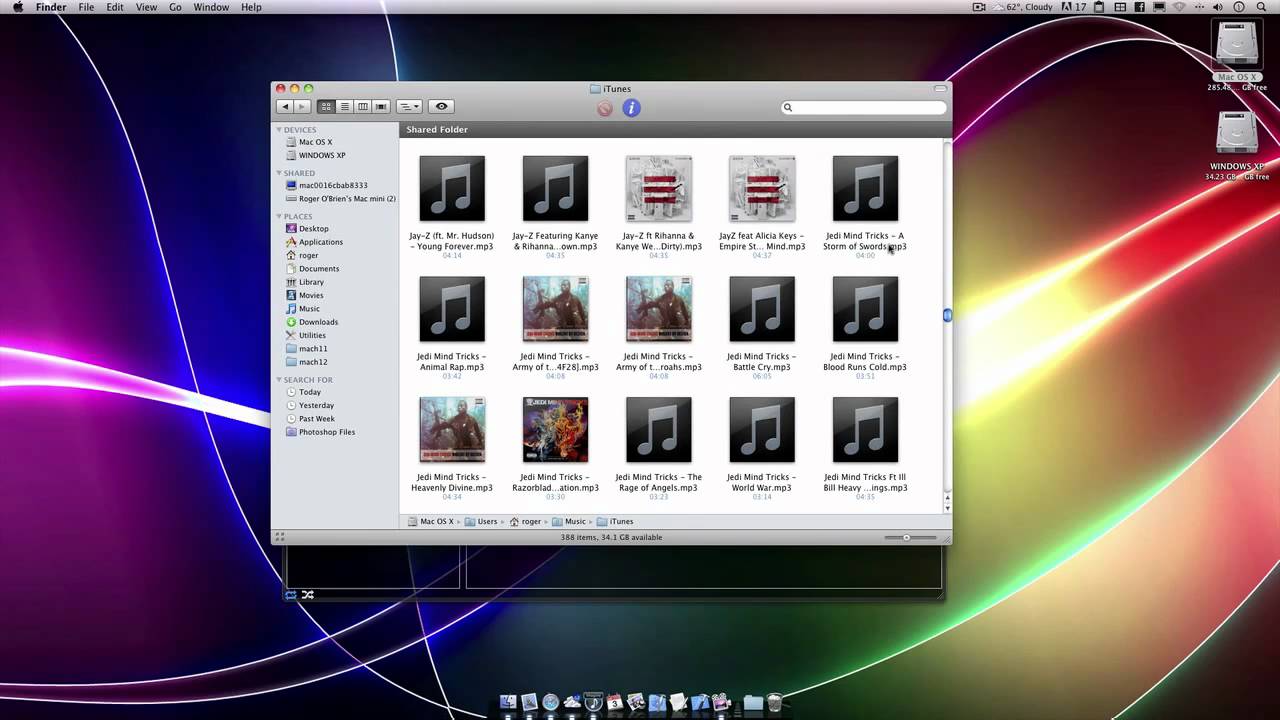Click the red prohibited sign toolbar icon
Screen dimensions: 1280x720
605,108
